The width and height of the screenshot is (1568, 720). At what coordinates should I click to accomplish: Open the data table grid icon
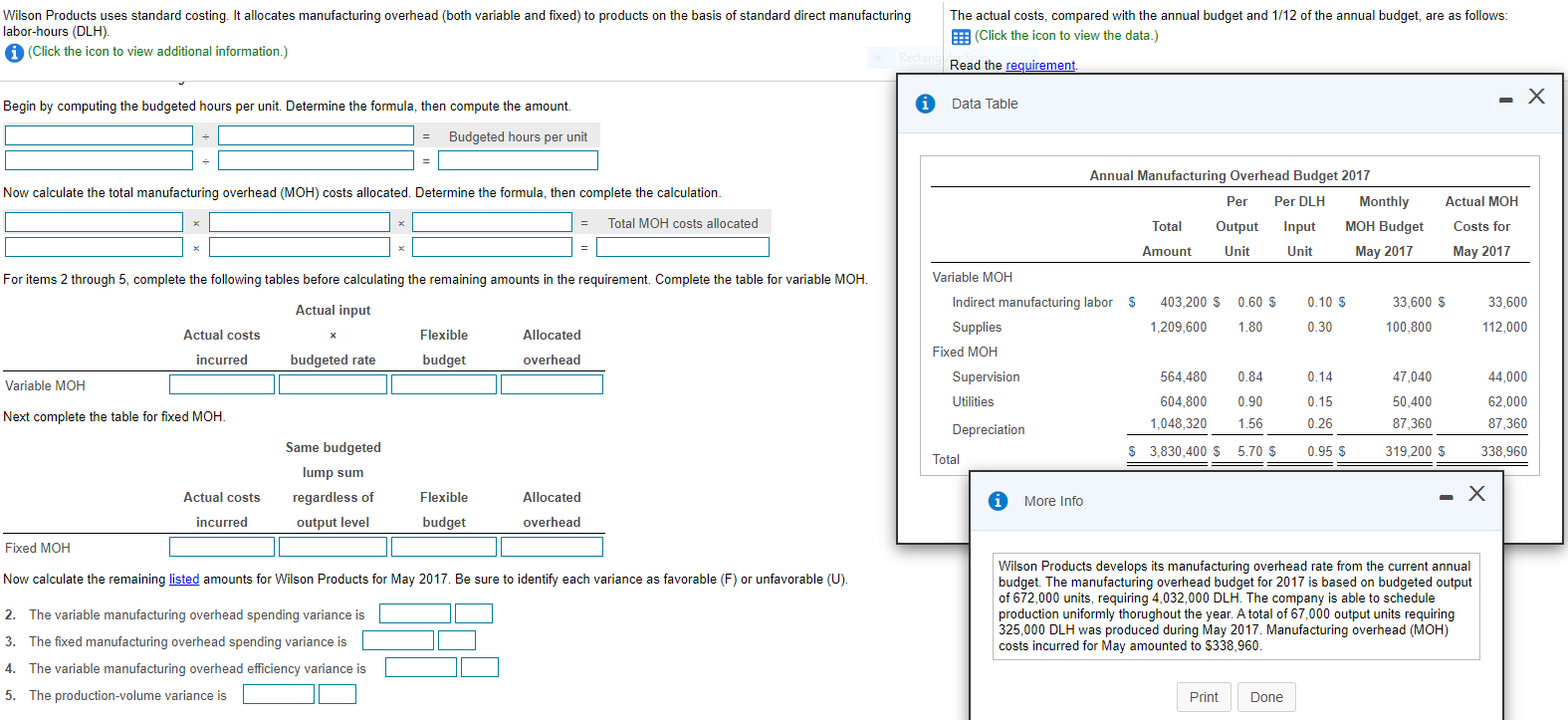[x=961, y=37]
